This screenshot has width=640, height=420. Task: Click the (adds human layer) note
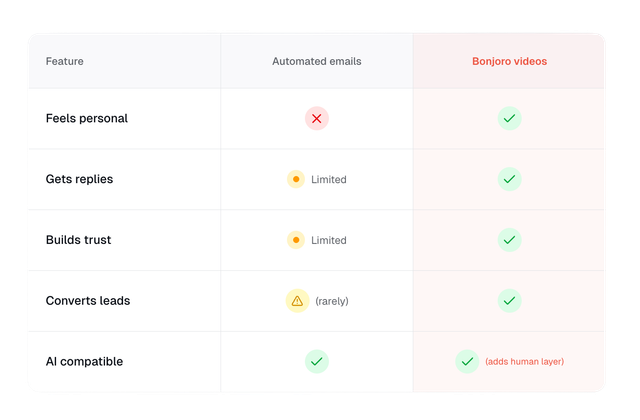point(531,361)
